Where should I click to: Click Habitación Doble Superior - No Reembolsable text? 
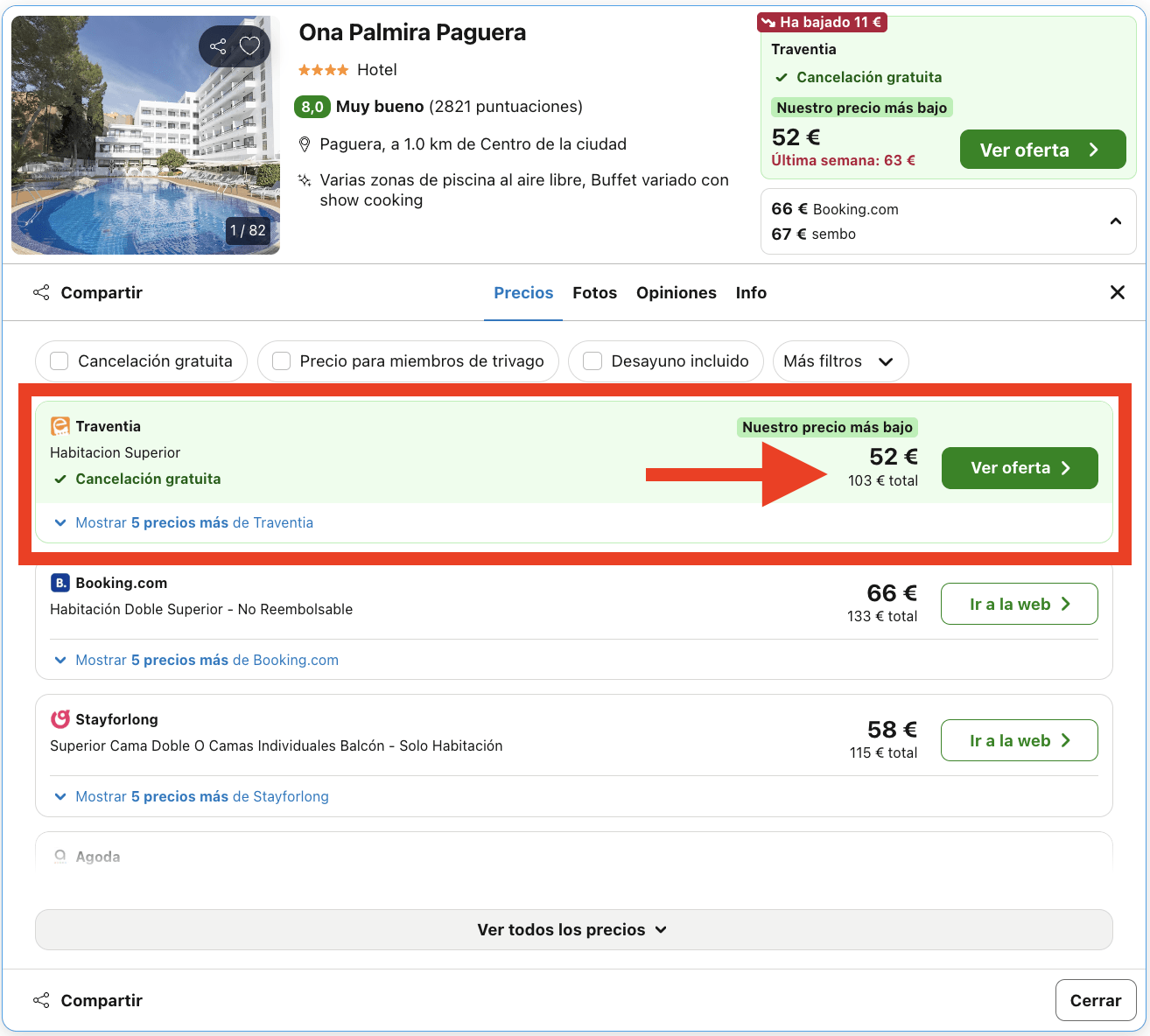201,609
